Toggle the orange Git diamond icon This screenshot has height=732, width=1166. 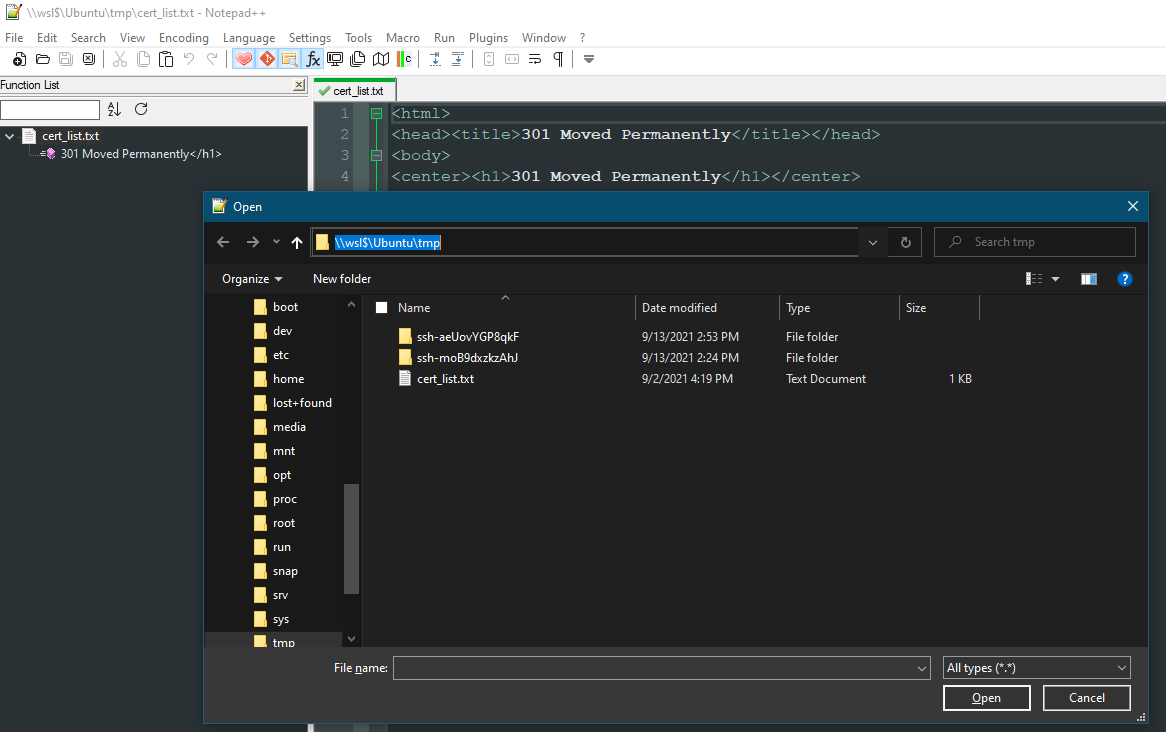pos(267,60)
